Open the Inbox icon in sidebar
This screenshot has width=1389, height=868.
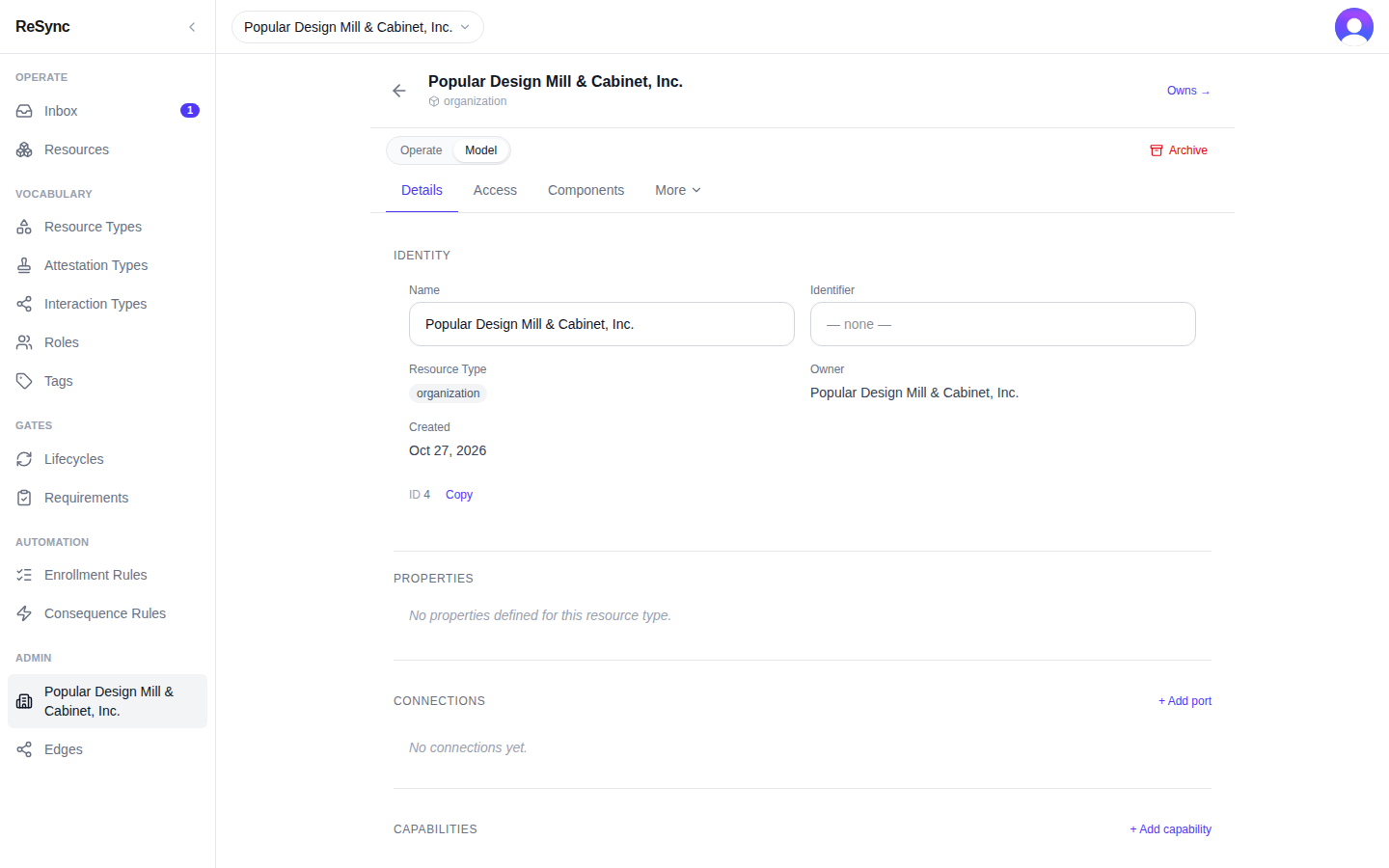tap(24, 111)
